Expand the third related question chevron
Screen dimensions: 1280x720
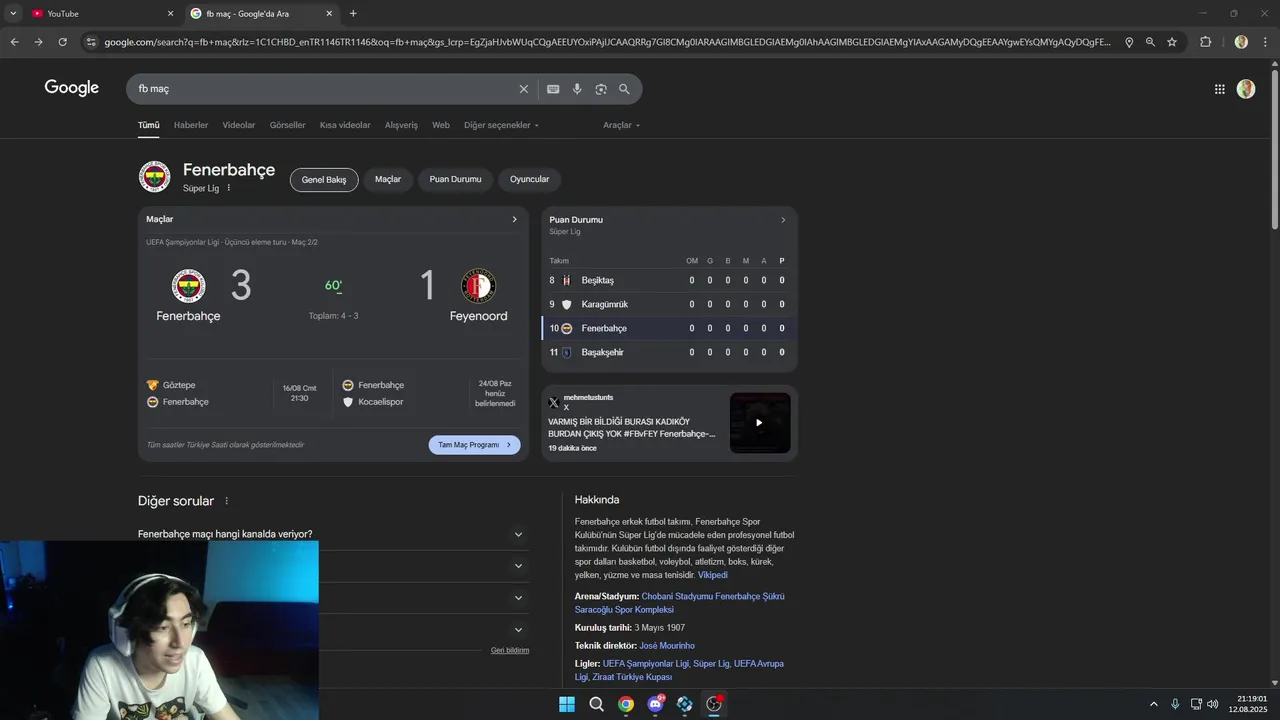(x=518, y=598)
